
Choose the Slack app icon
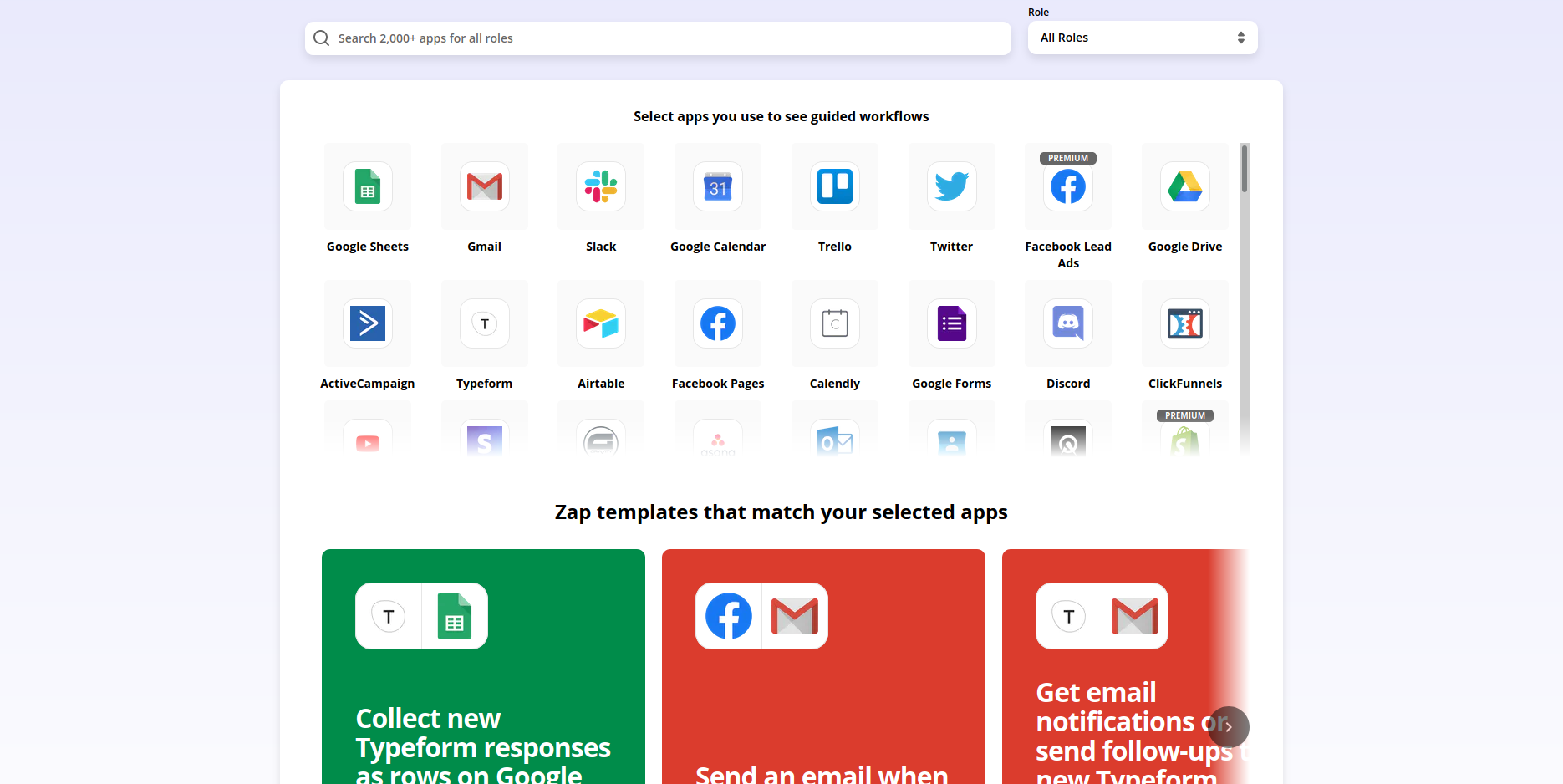click(601, 186)
